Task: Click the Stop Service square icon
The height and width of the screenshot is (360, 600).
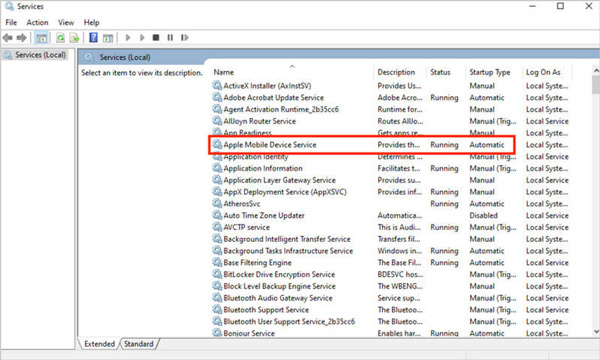Action: [156, 37]
